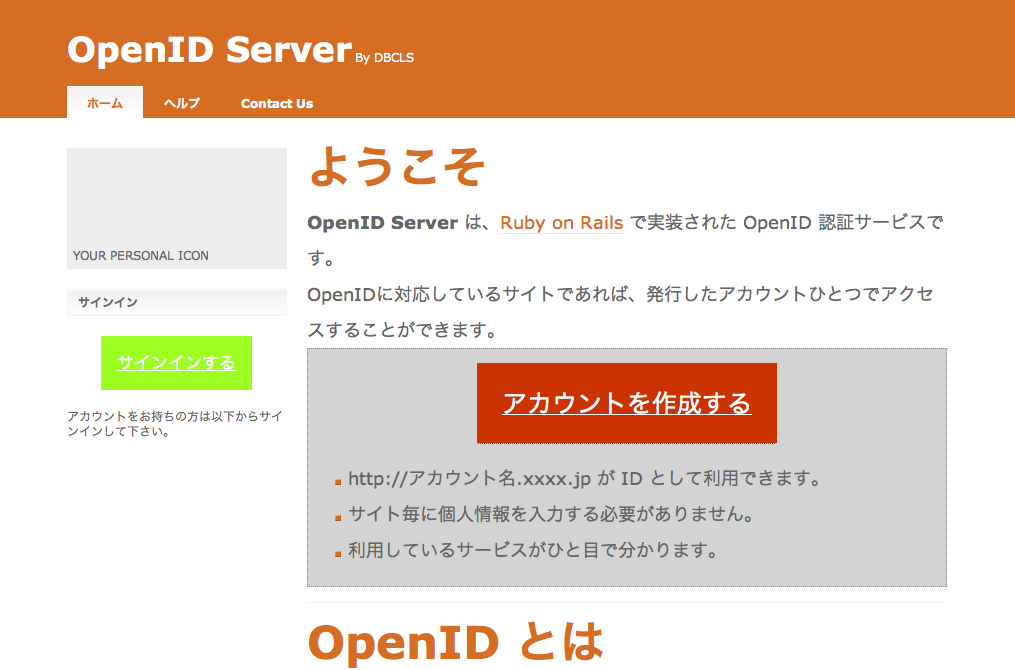Screen dimensions: 1015x670
Task: Click the OpenID とは heading
Action: 455,642
